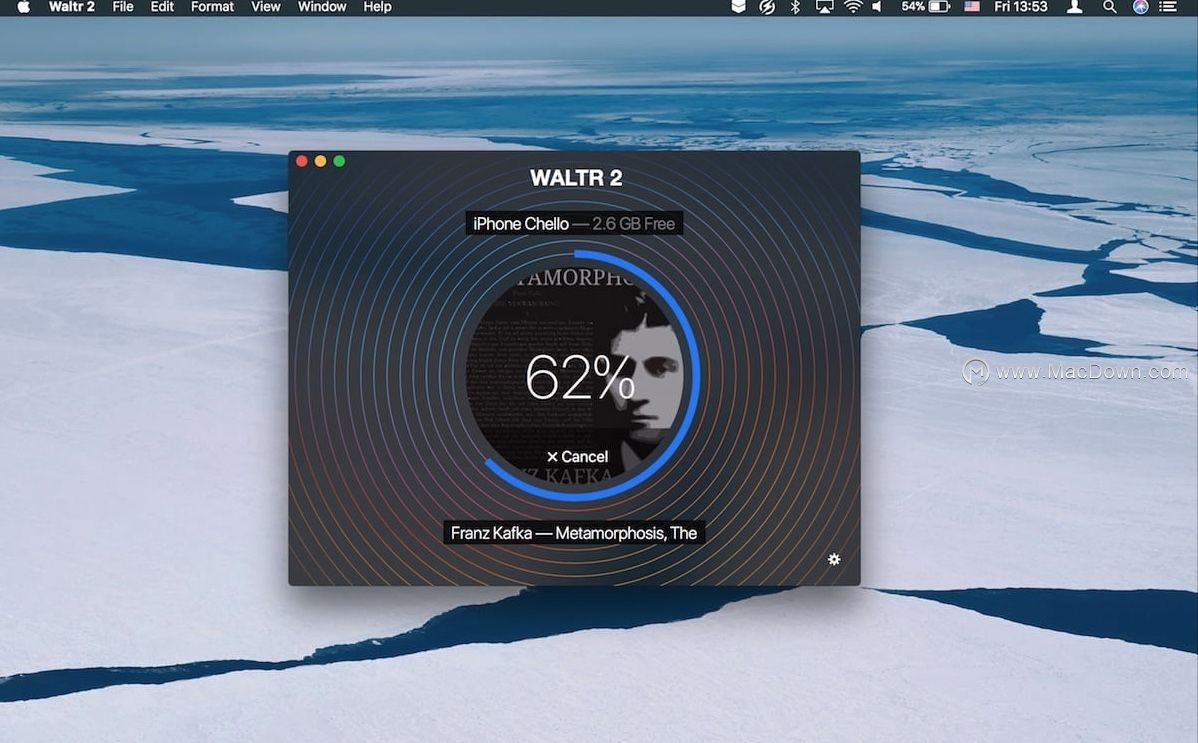The height and width of the screenshot is (743, 1198).
Task: Open the Waltr 2 application menu
Action: 72,7
